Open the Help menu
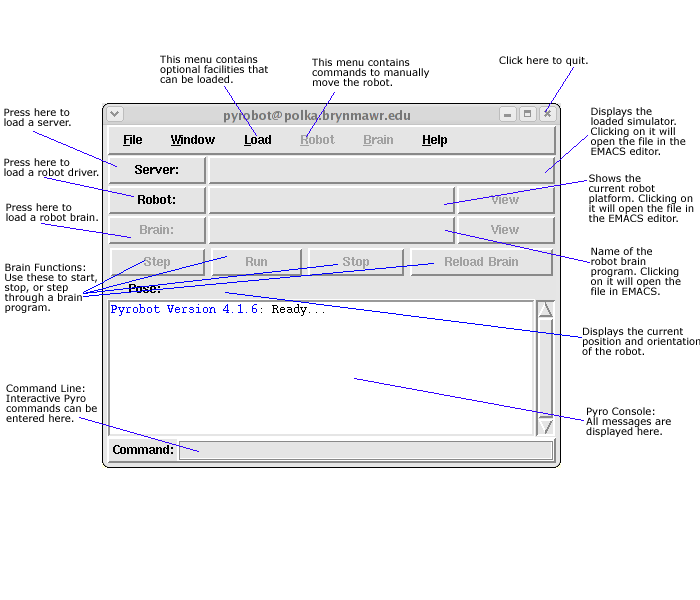 434,140
